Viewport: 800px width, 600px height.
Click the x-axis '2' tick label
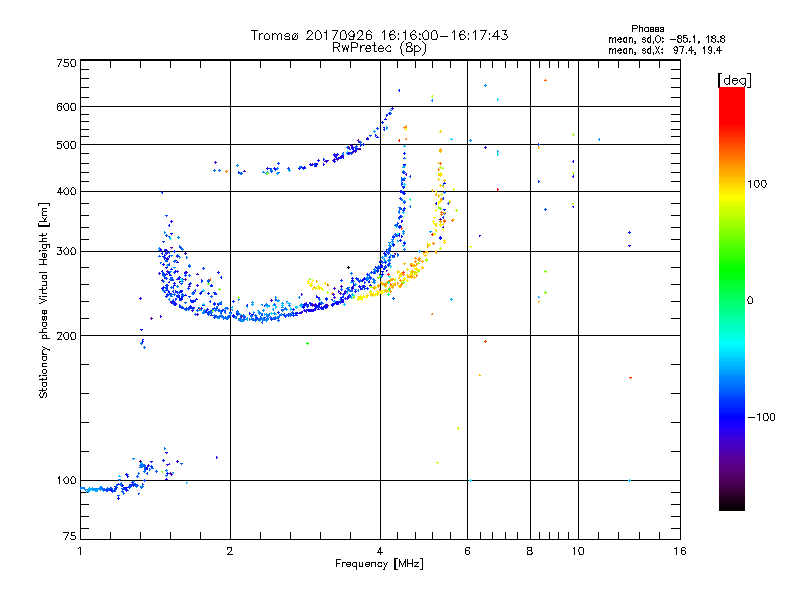click(x=230, y=551)
